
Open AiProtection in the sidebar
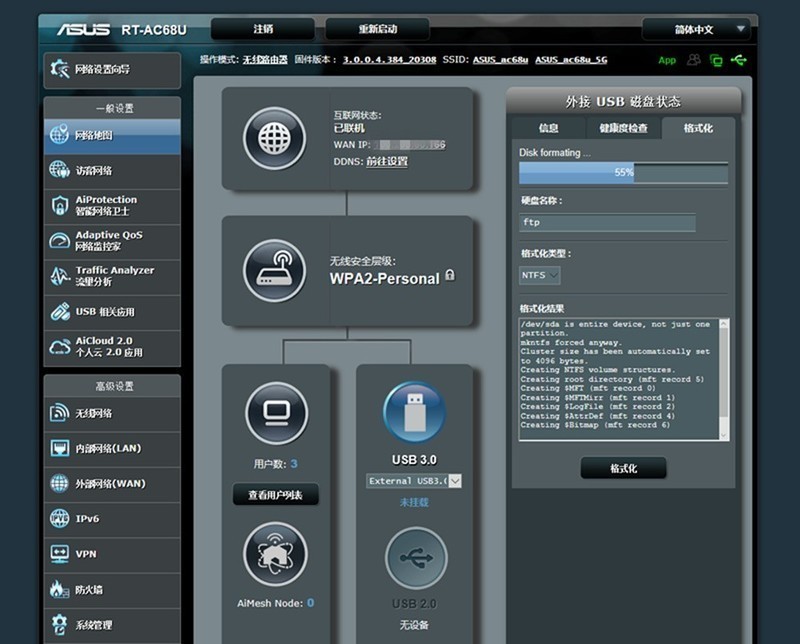112,206
